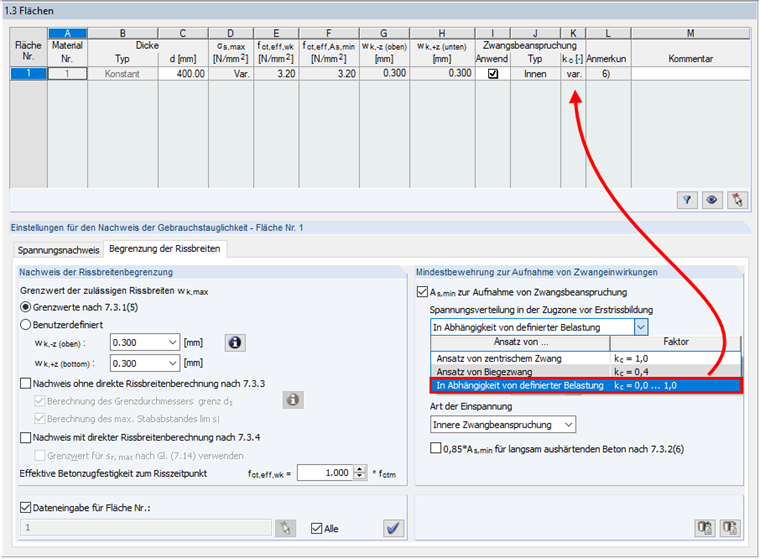Toggle the Alle checkbox
Viewport: 760px width, 559px height.
pos(317,528)
